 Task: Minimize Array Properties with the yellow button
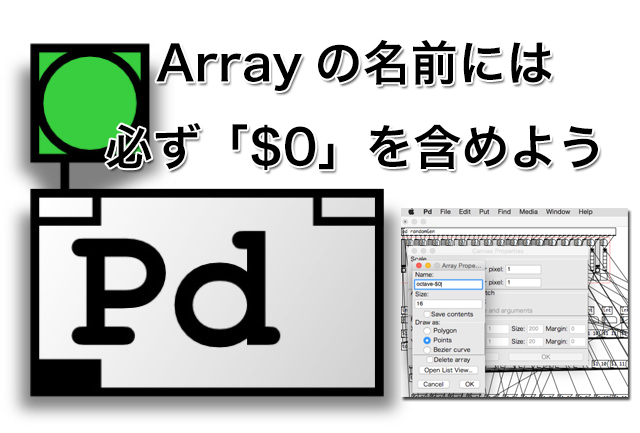(x=428, y=265)
